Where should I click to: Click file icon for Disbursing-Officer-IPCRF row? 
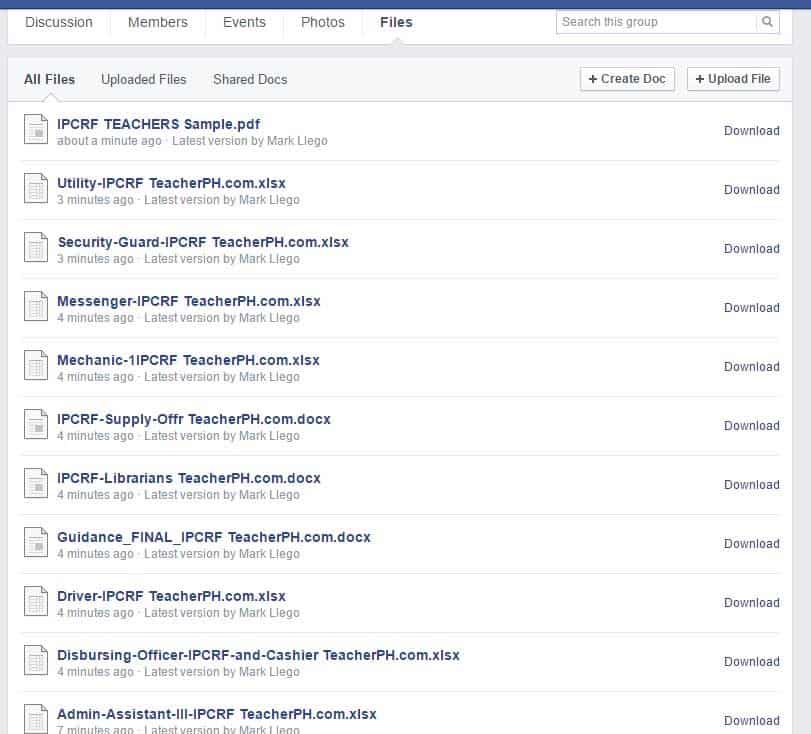[36, 660]
